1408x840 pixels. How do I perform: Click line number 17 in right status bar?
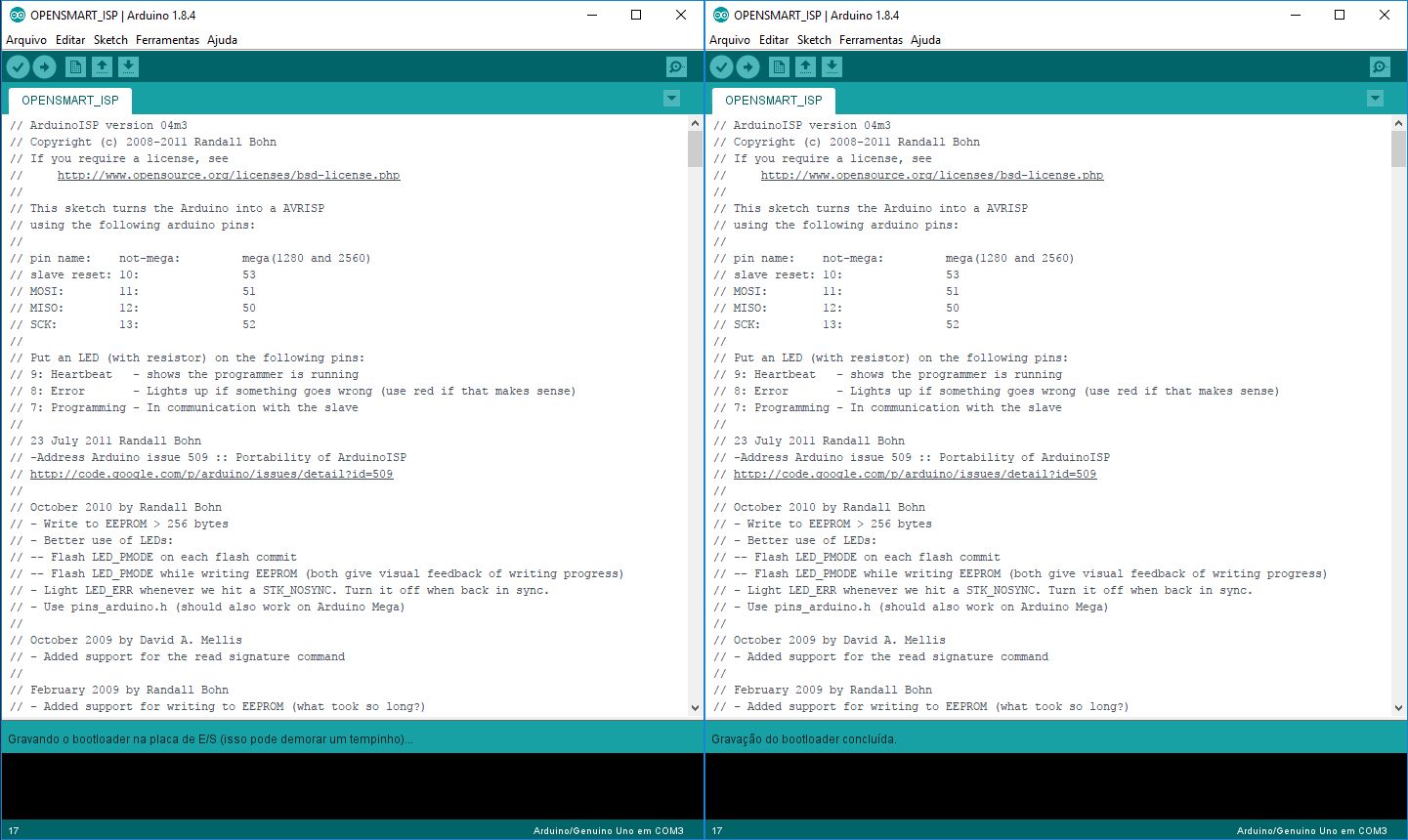(x=717, y=831)
